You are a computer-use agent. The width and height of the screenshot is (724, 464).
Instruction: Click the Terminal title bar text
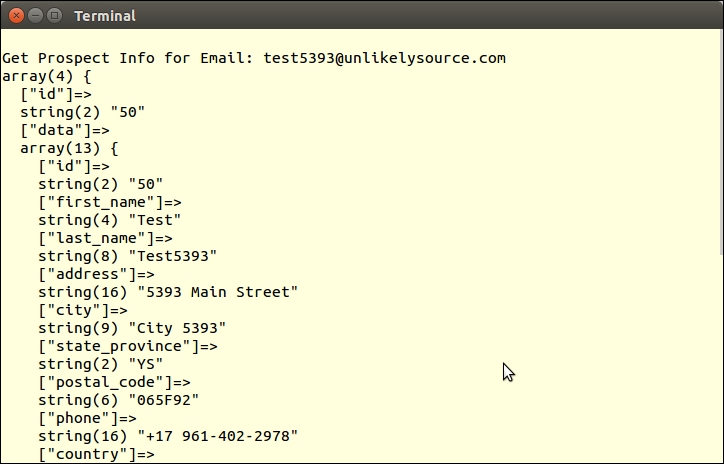[105, 16]
